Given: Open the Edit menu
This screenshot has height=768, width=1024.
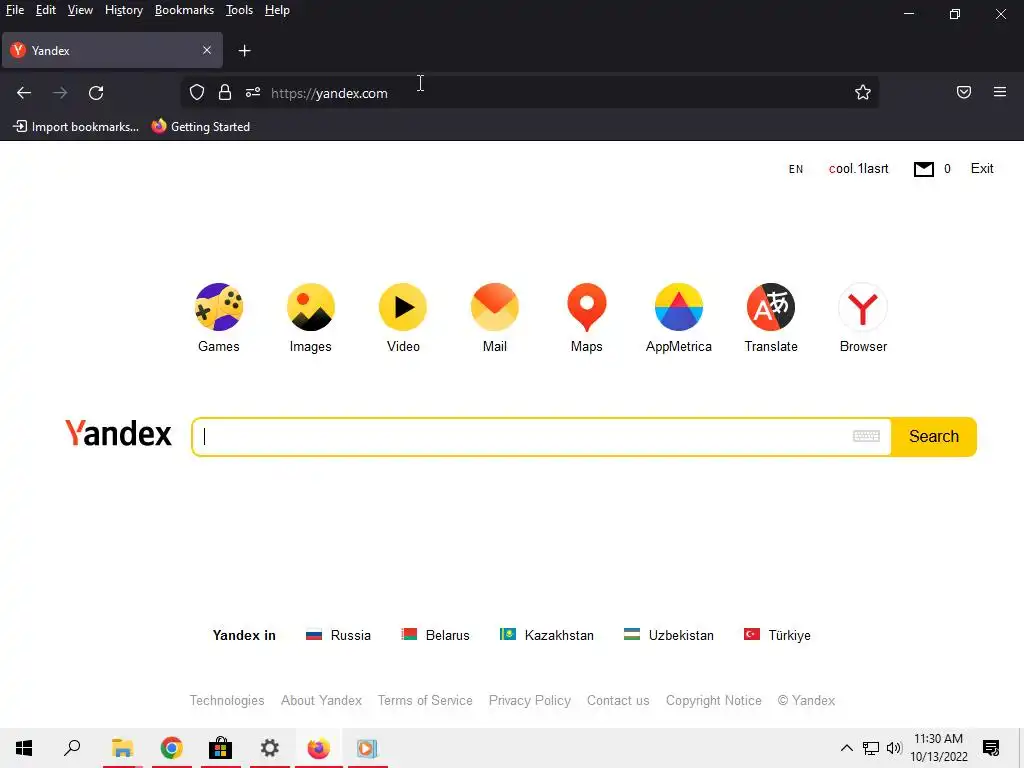Looking at the screenshot, I should point(46,10).
